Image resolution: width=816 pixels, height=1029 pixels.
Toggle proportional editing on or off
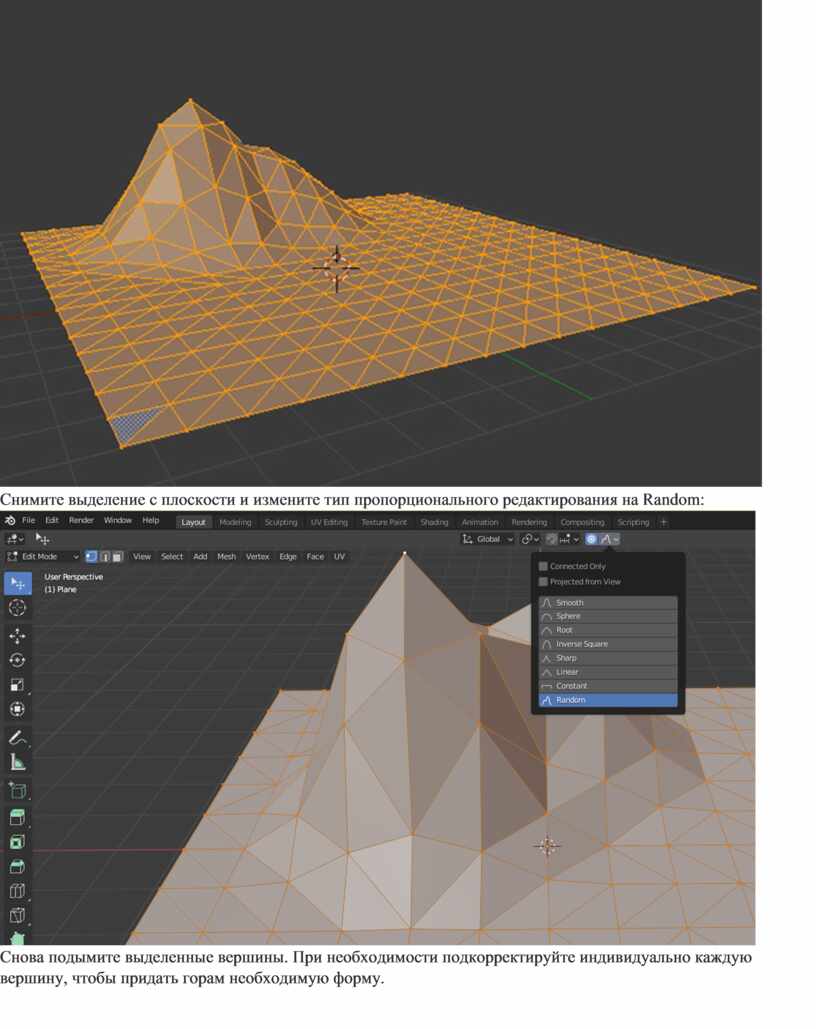[591, 539]
